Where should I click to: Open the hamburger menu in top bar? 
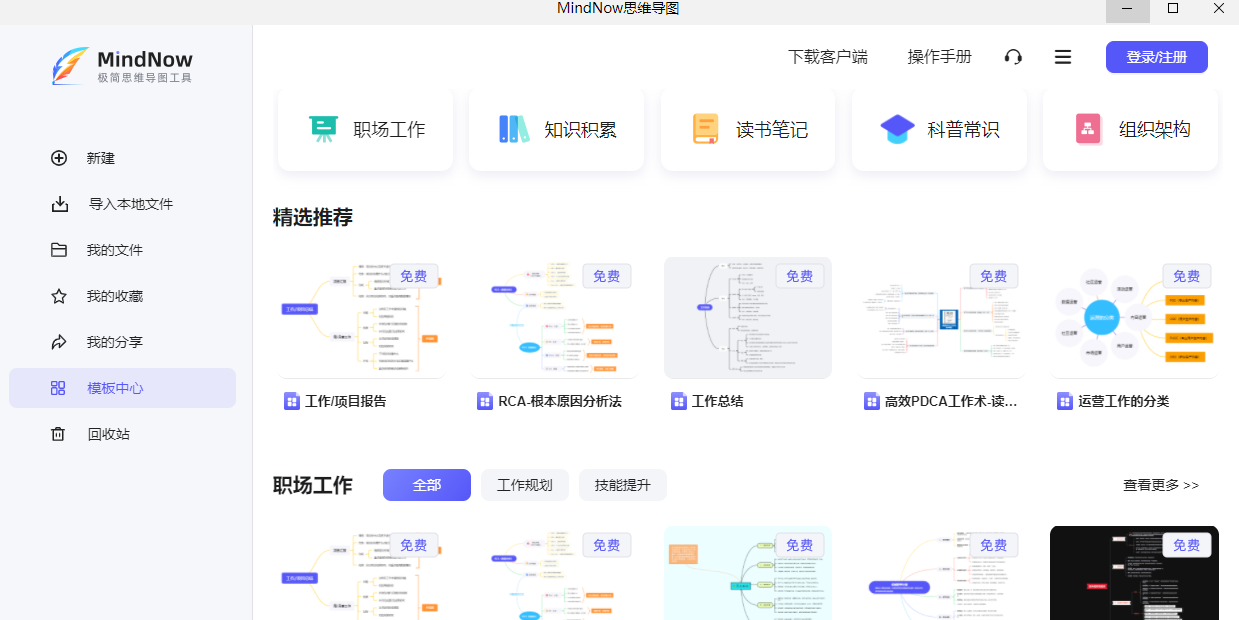point(1062,57)
